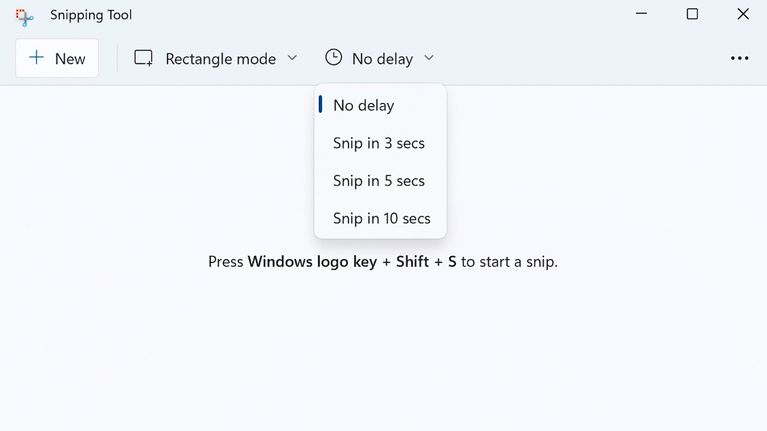Click the Rectangle mode label text
This screenshot has height=431, width=767.
coord(220,59)
